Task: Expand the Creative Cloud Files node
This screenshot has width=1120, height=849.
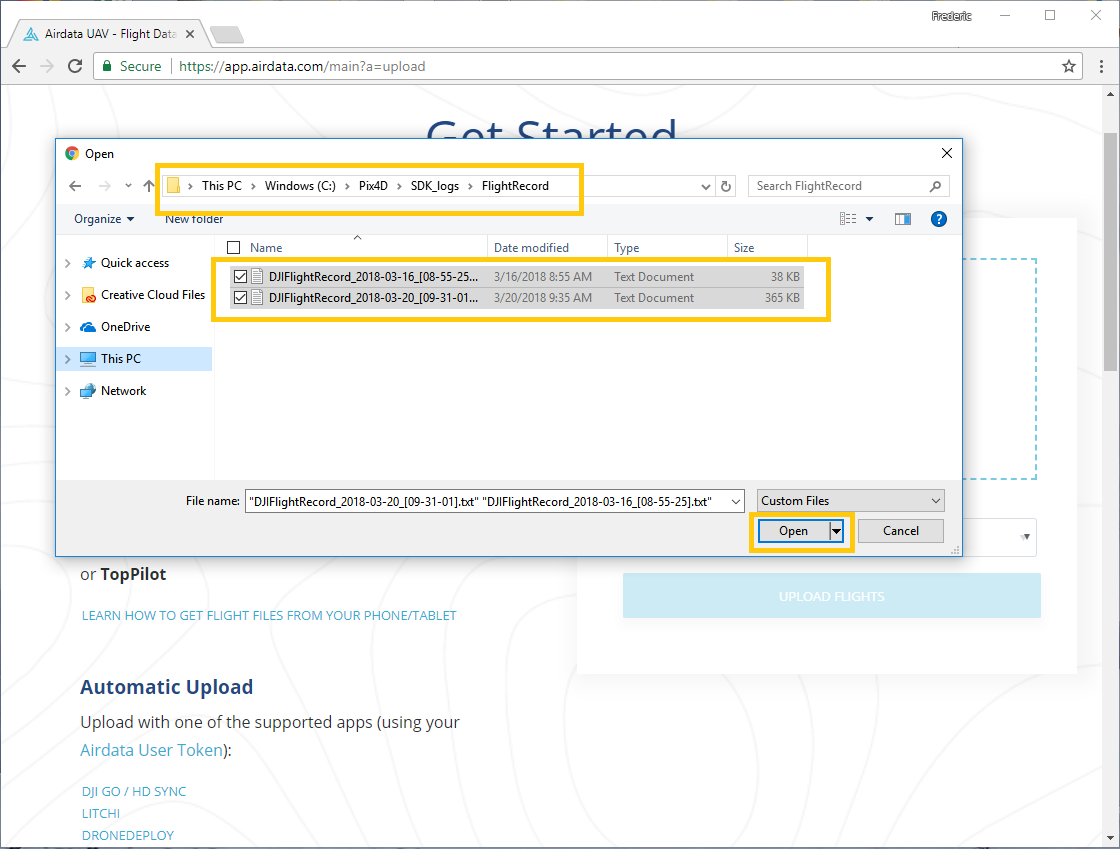Action: (68, 295)
